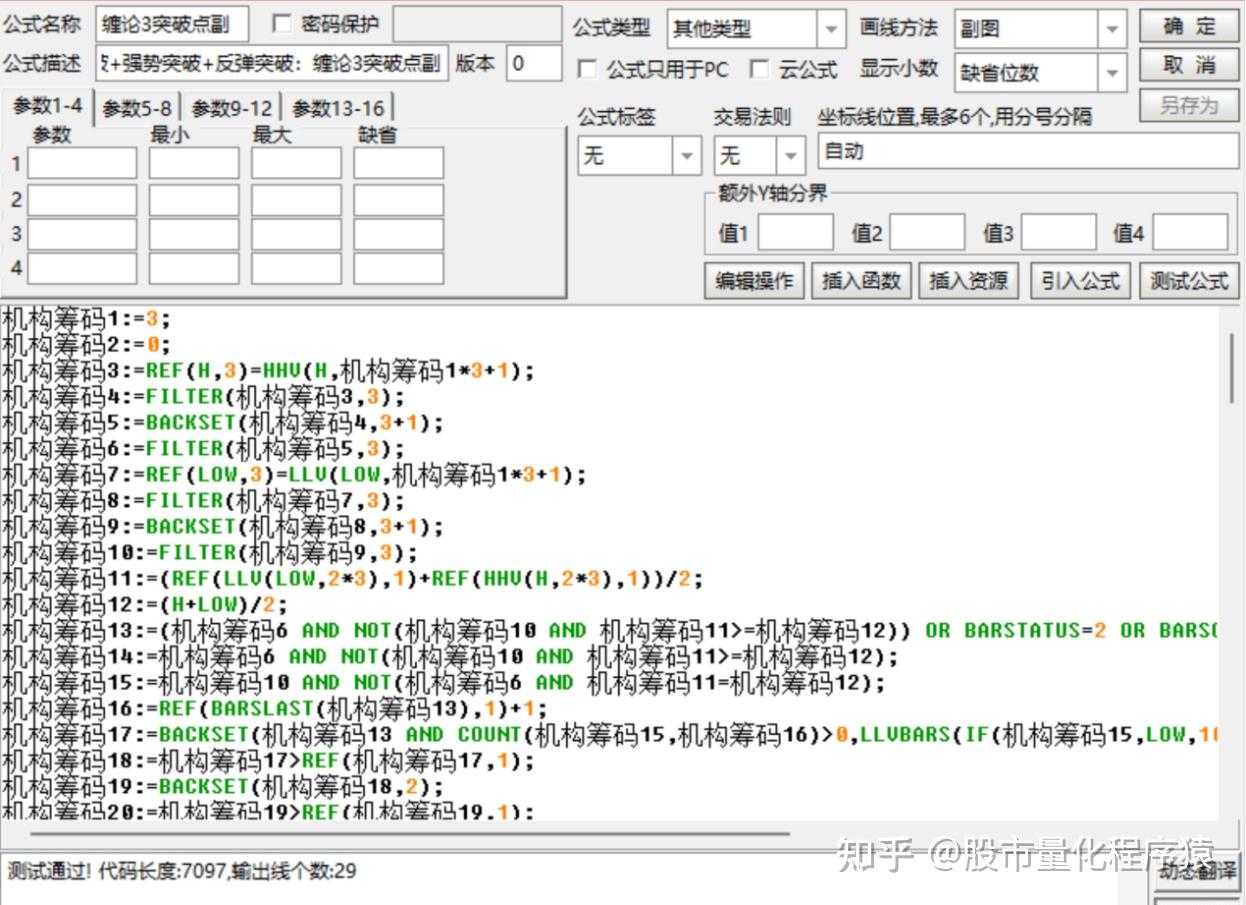Open the 公式类型 dropdown
Viewport: 1246px width, 905px height.
coord(831,29)
